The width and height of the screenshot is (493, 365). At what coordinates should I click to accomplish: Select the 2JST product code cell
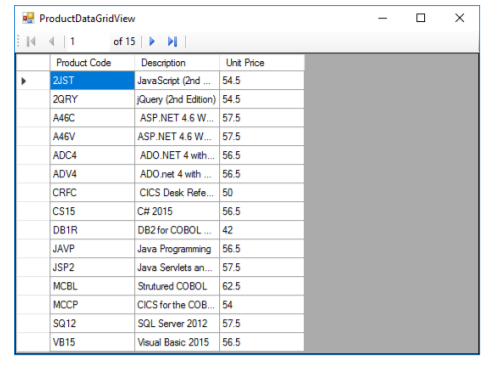pos(92,80)
